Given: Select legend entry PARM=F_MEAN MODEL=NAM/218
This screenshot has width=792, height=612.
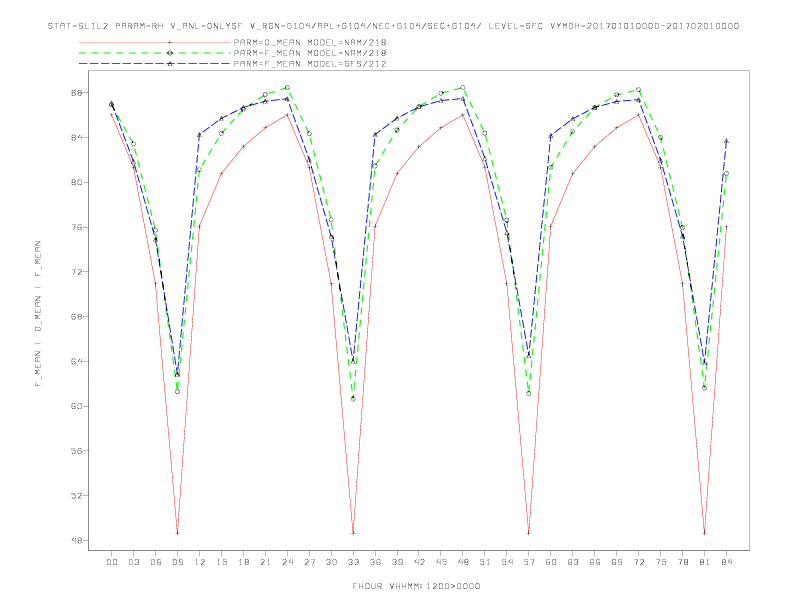Looking at the screenshot, I should point(310,53).
